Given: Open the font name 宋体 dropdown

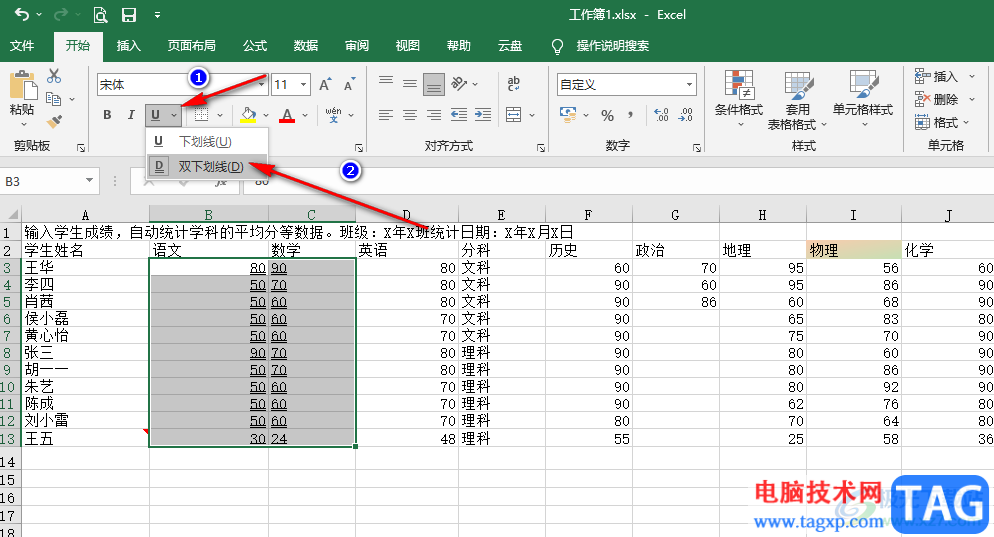Looking at the screenshot, I should [262, 84].
